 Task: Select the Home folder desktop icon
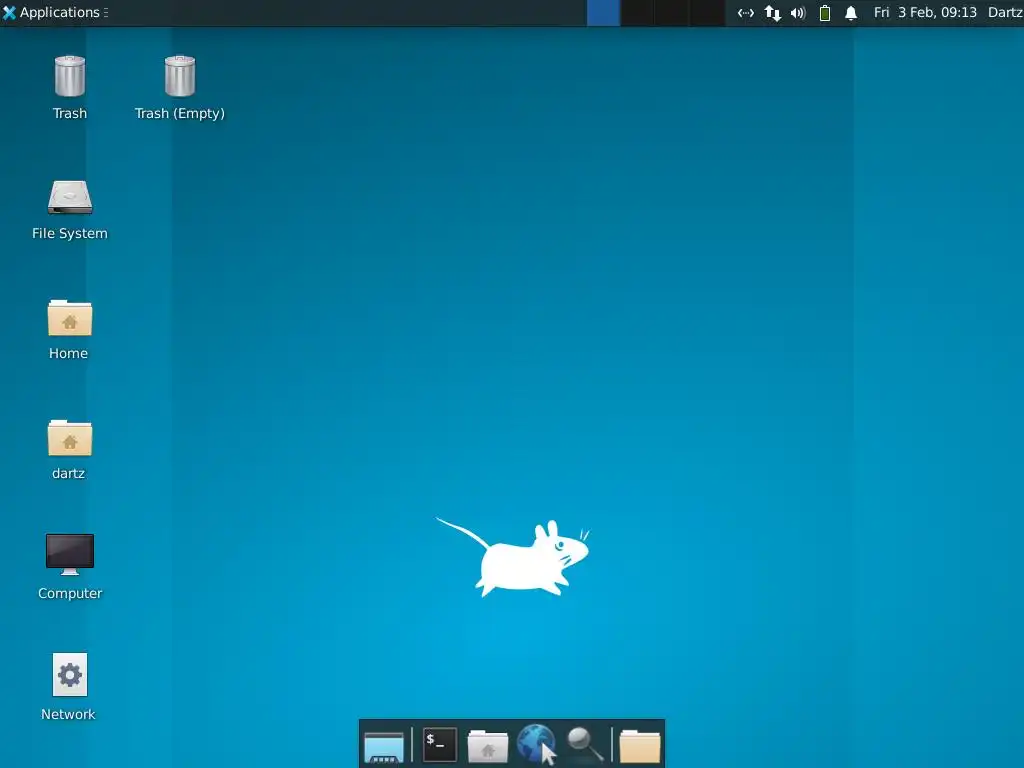coord(69,330)
